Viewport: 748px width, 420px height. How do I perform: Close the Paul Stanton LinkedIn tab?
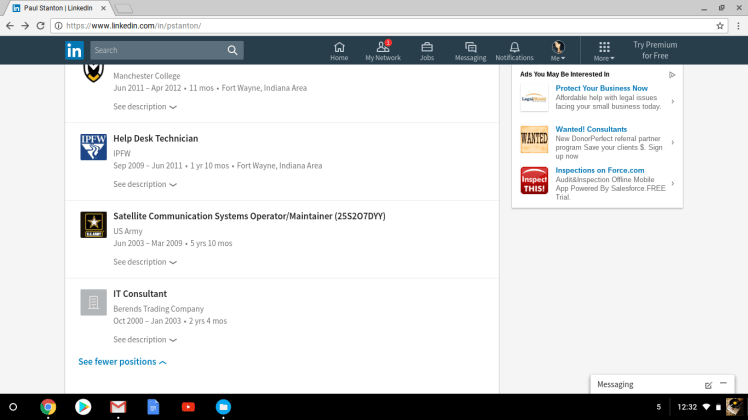point(103,8)
